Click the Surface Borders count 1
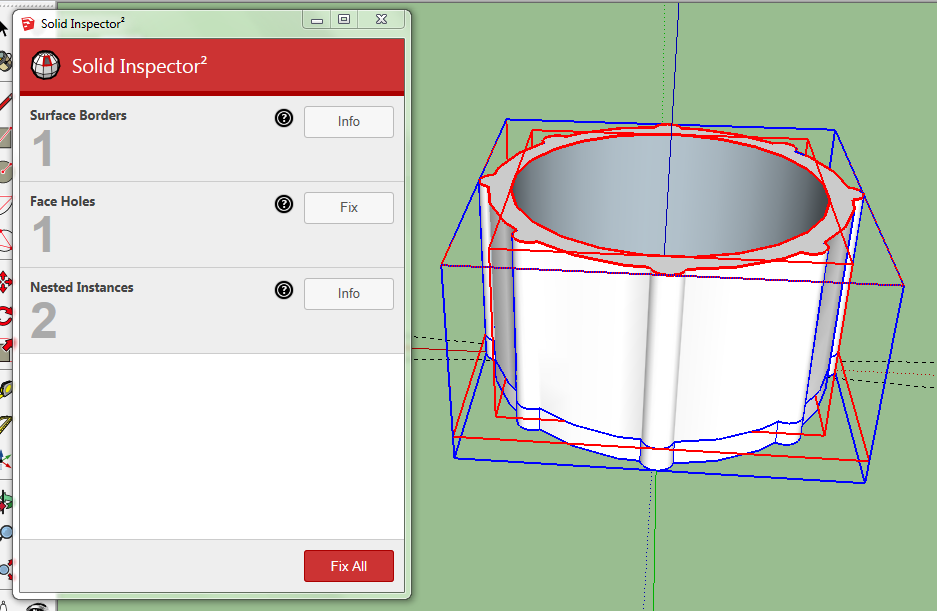Screen dimensions: 937x611 (x=42, y=149)
